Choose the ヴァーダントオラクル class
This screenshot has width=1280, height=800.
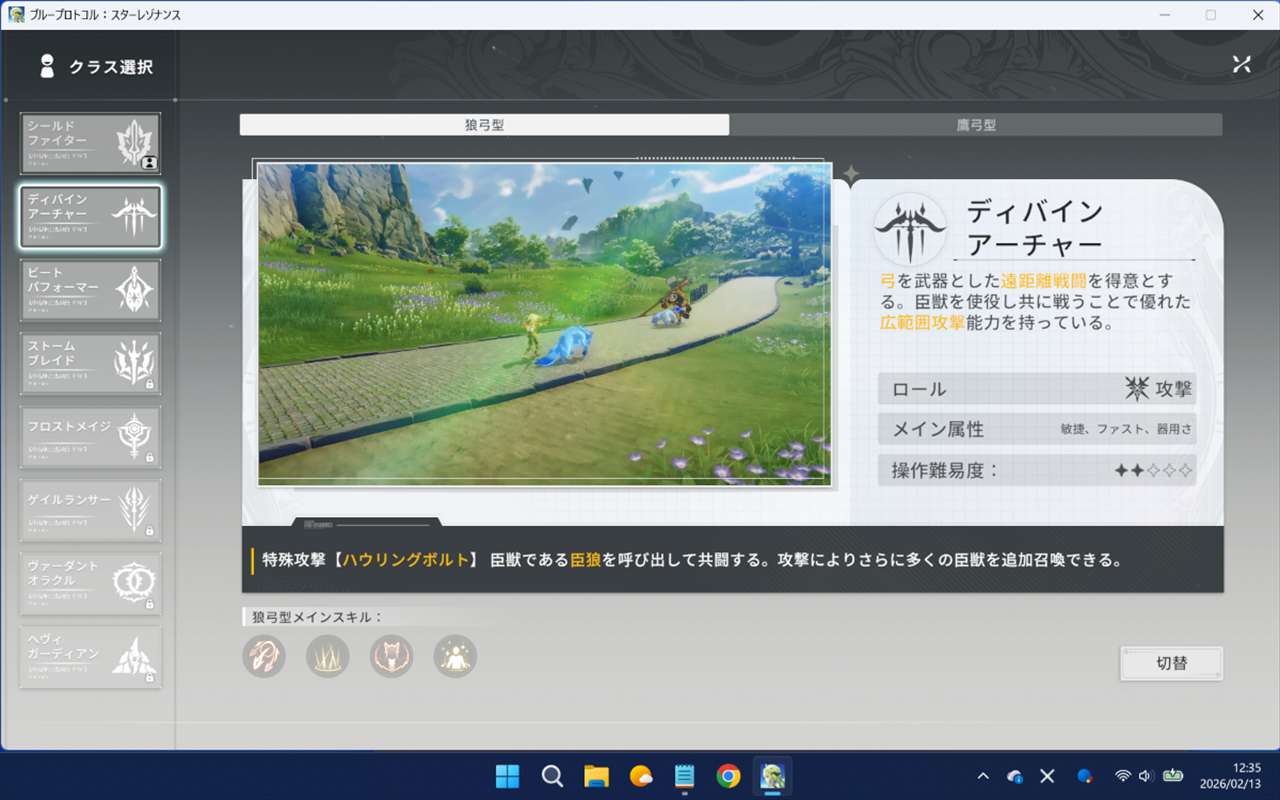coord(90,583)
